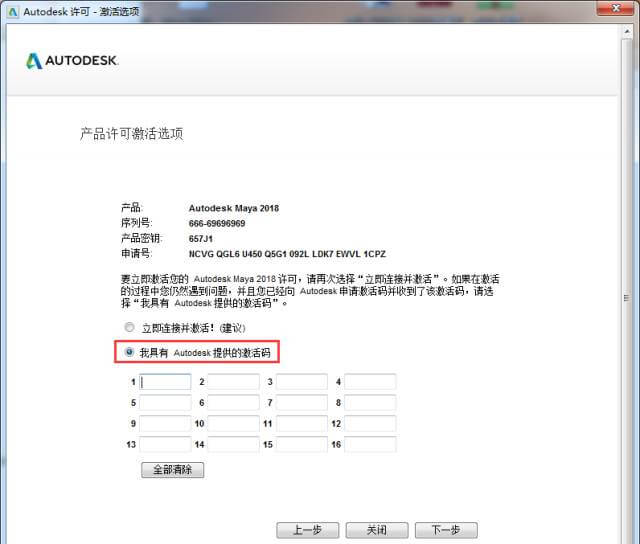The image size is (640, 544).
Task: Select 'I have an Autodesk activation code' option
Action: pos(129,352)
